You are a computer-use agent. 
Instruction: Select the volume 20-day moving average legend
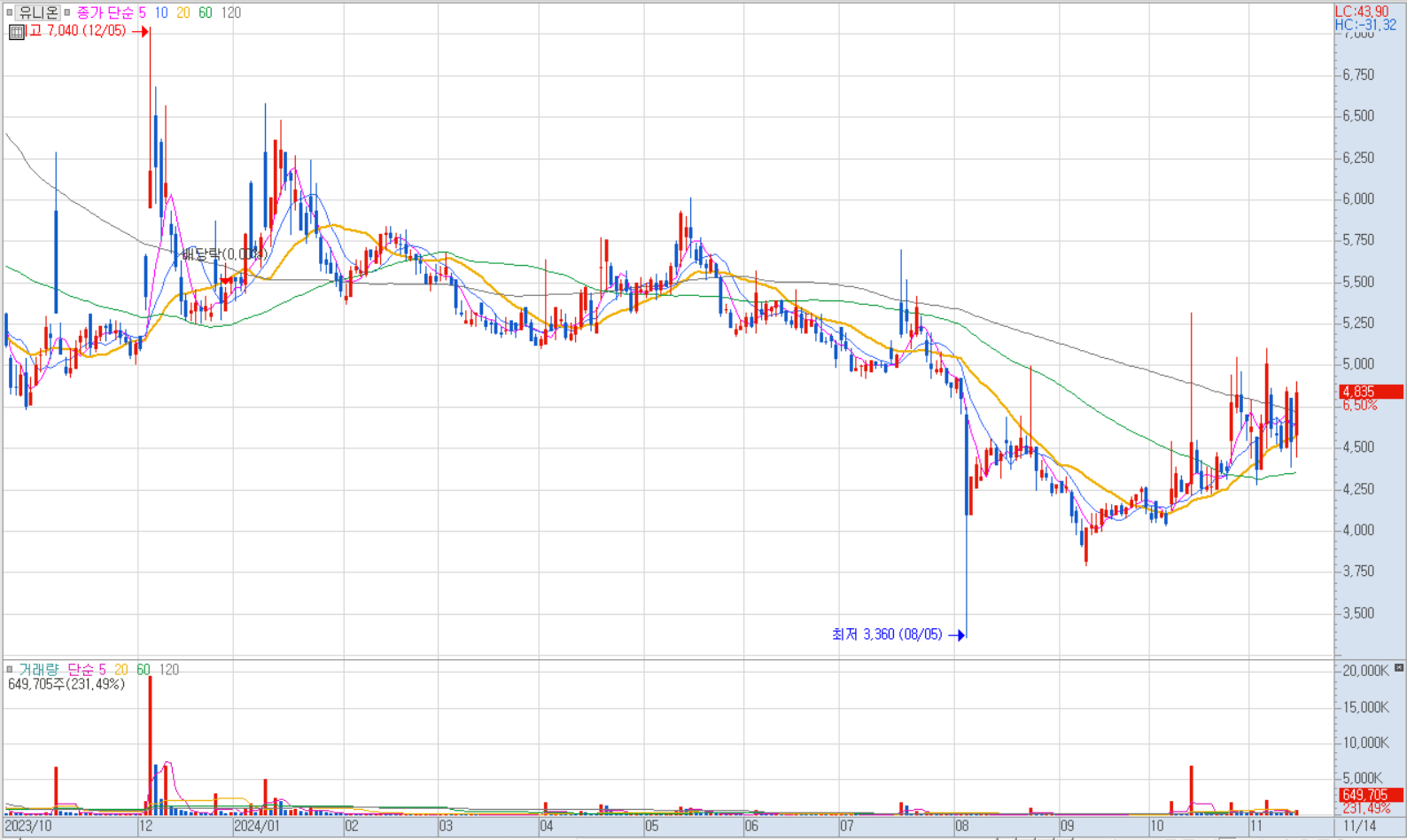pos(121,669)
